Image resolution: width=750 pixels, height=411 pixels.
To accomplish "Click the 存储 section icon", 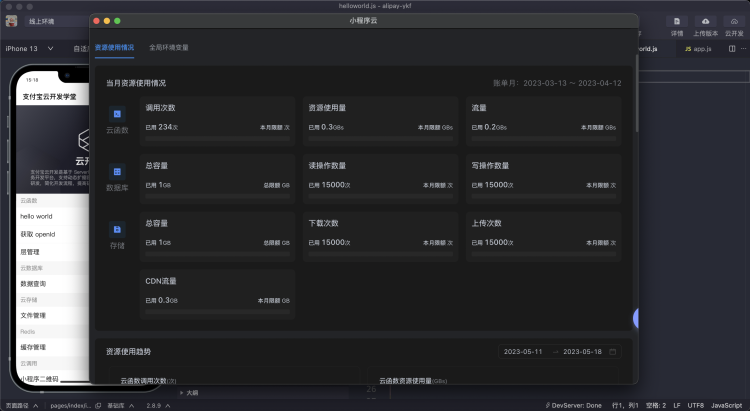I will coord(117,230).
